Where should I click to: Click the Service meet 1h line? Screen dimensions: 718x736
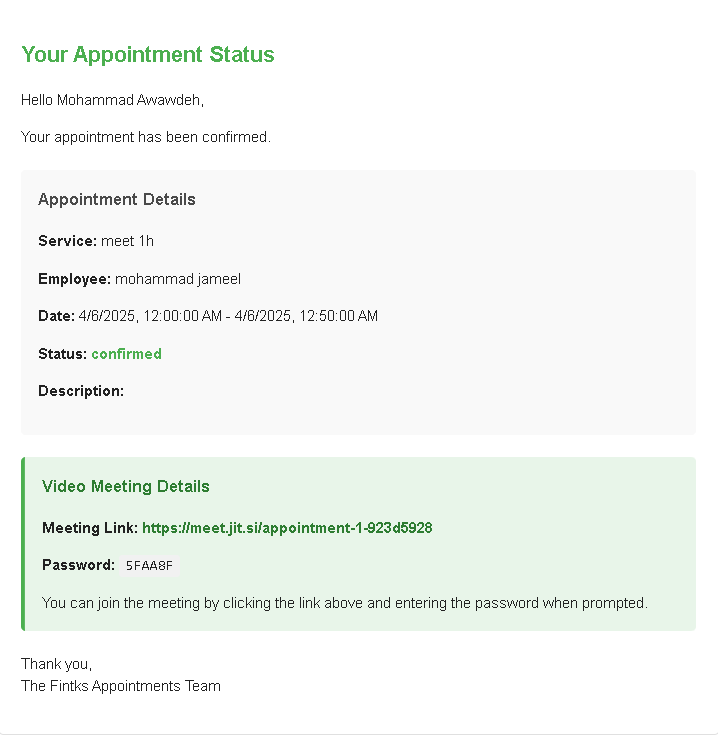coord(96,241)
